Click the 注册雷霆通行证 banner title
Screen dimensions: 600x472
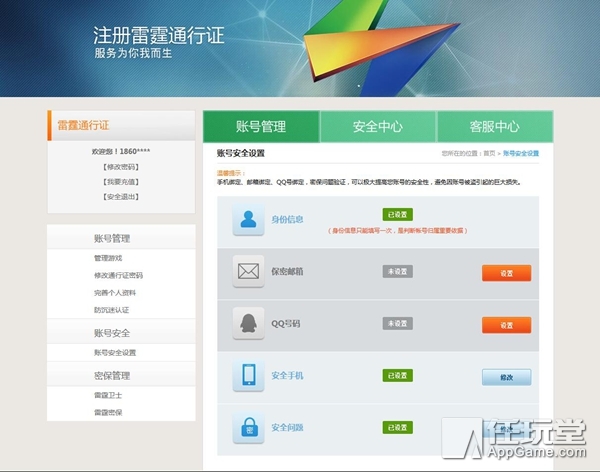[159, 36]
